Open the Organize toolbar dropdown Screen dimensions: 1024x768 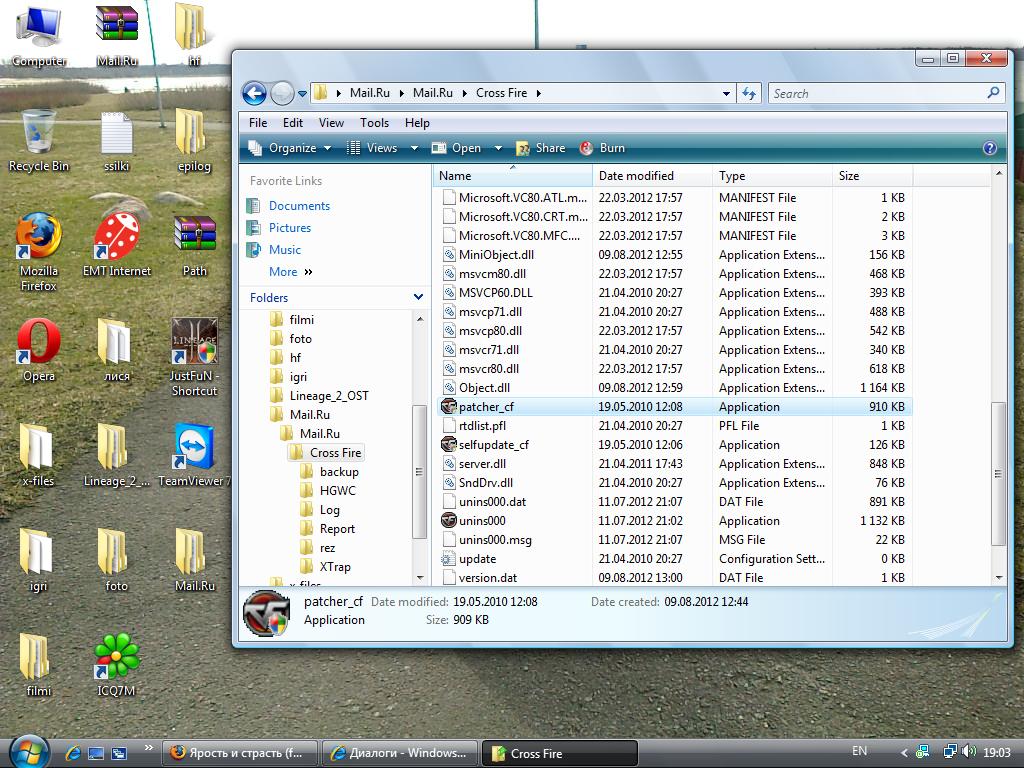pyautogui.click(x=290, y=148)
